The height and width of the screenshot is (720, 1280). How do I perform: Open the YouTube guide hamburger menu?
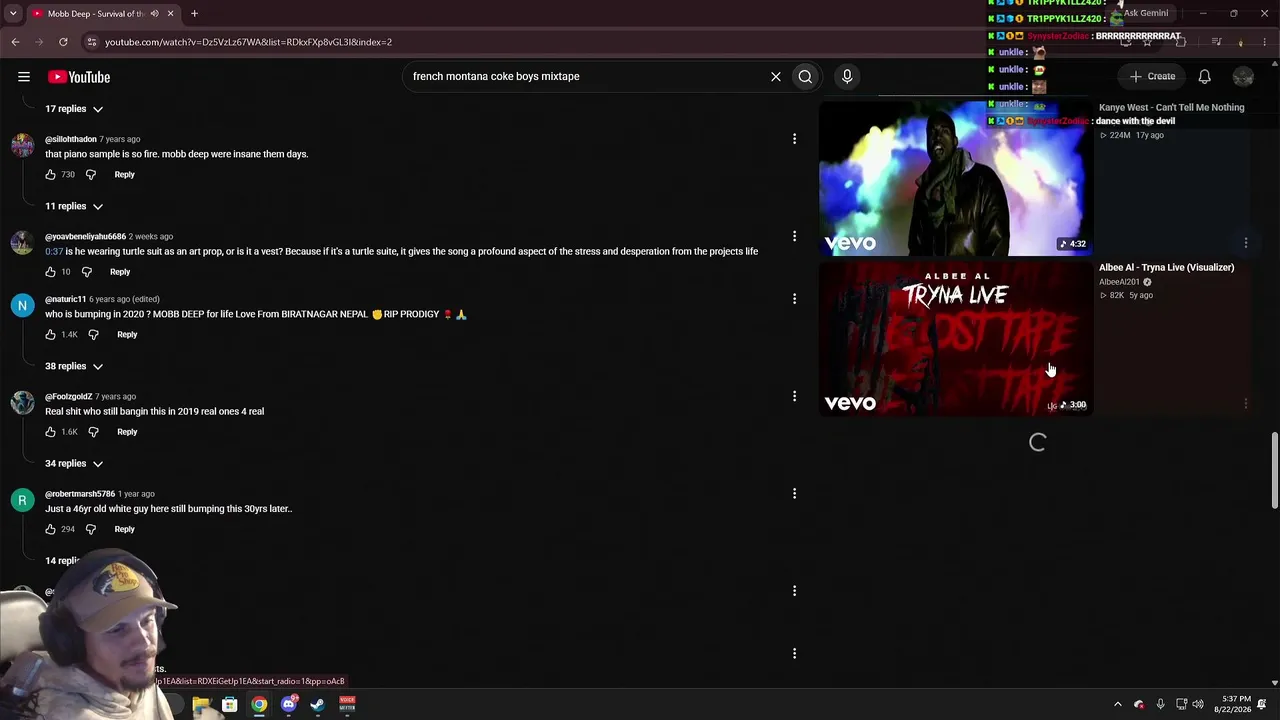tap(24, 77)
